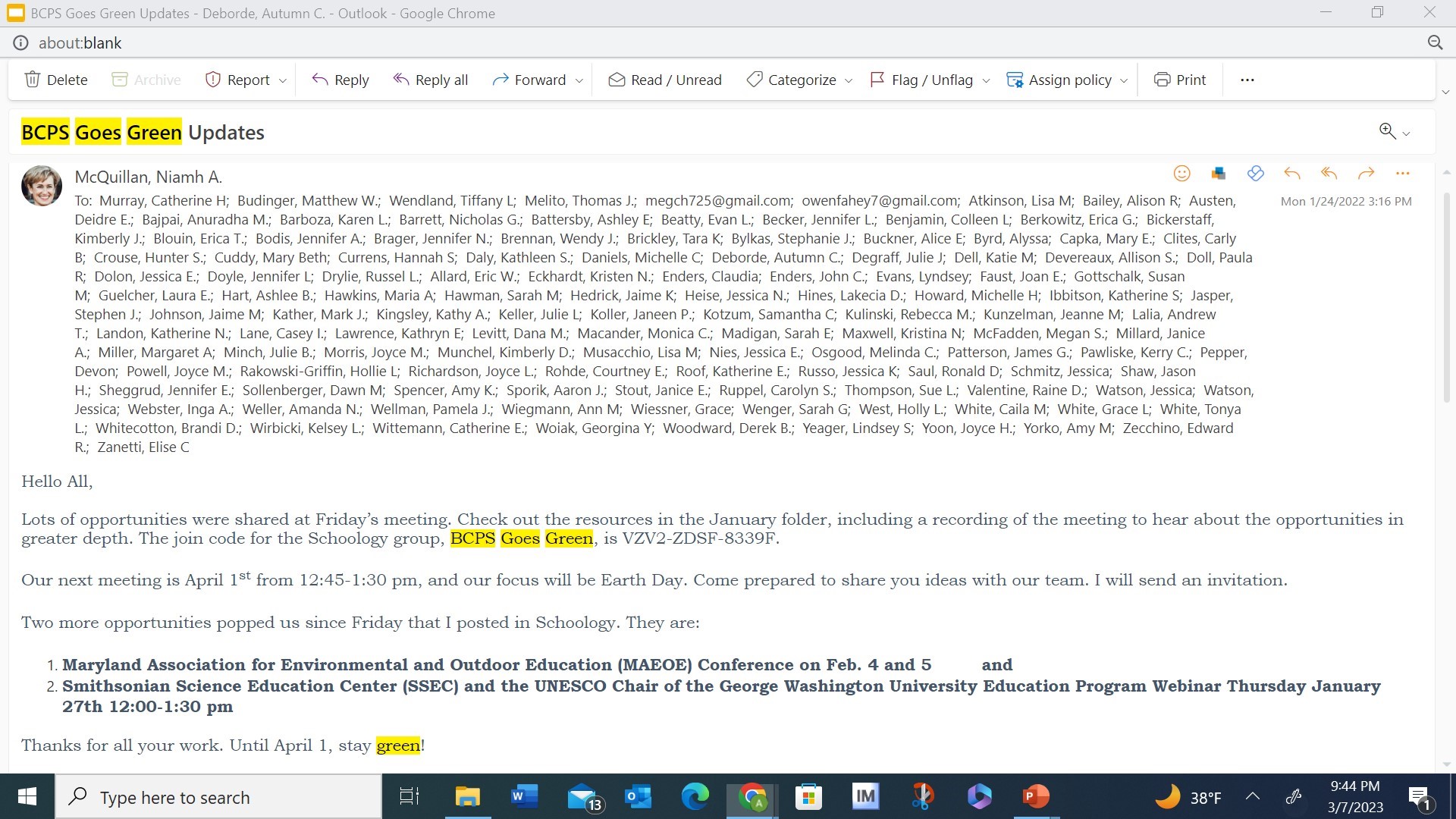Click sender photo of Niamh McQuillan
The width and height of the screenshot is (1456, 819).
coord(42,186)
